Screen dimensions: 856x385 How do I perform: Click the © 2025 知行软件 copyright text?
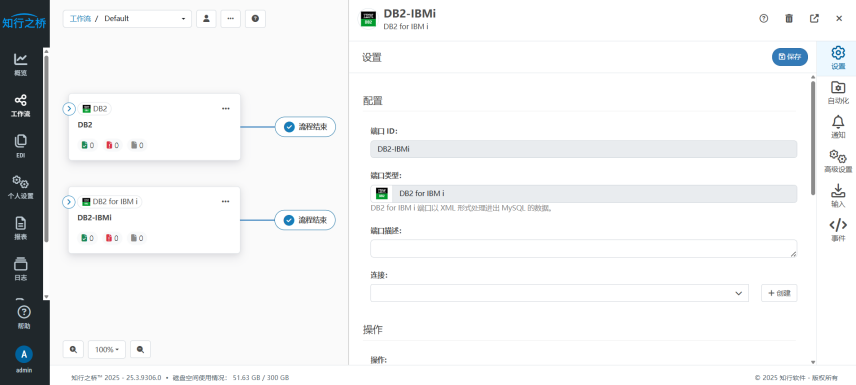796,377
